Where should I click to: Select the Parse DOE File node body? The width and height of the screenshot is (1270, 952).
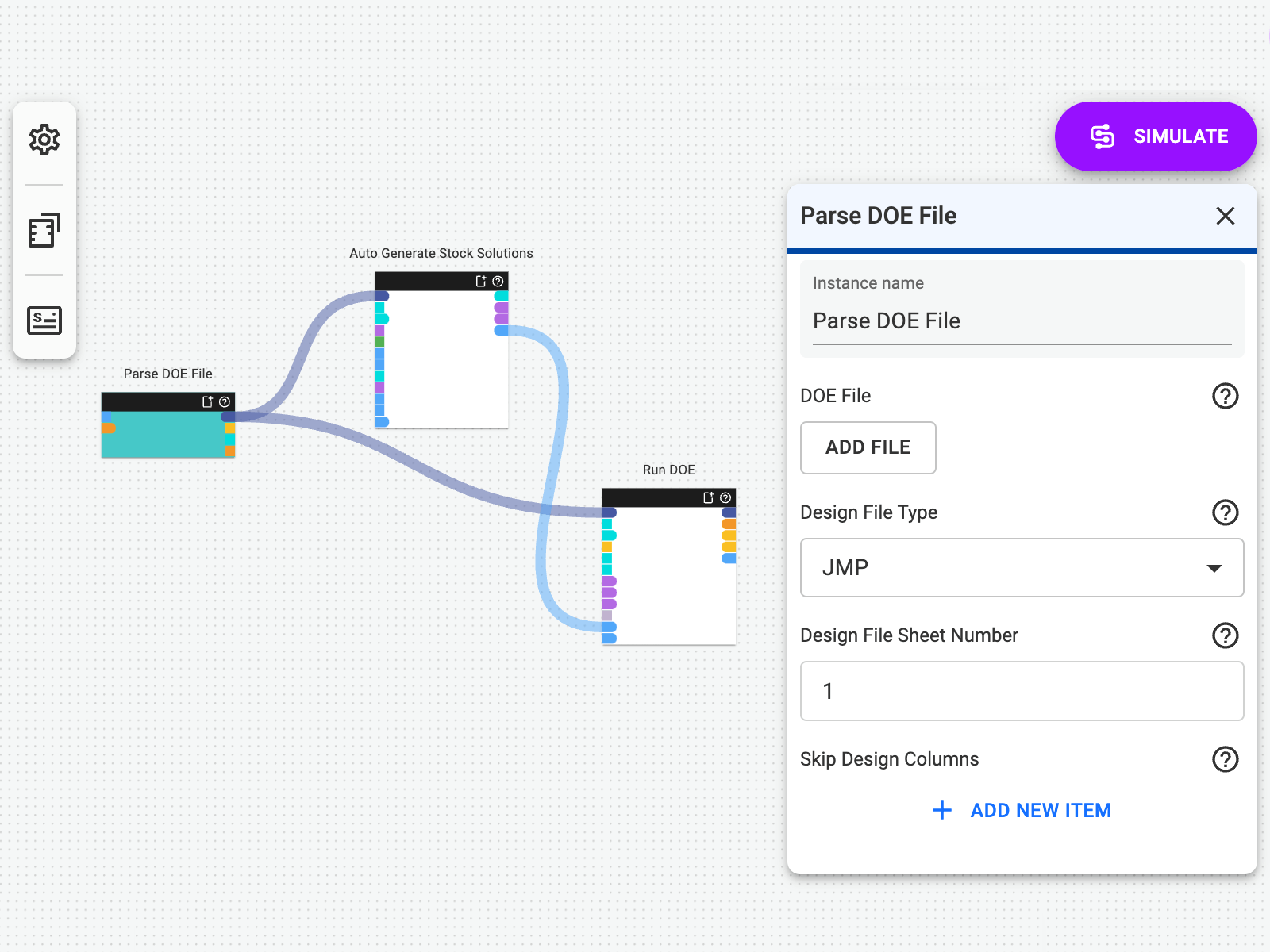coord(168,435)
